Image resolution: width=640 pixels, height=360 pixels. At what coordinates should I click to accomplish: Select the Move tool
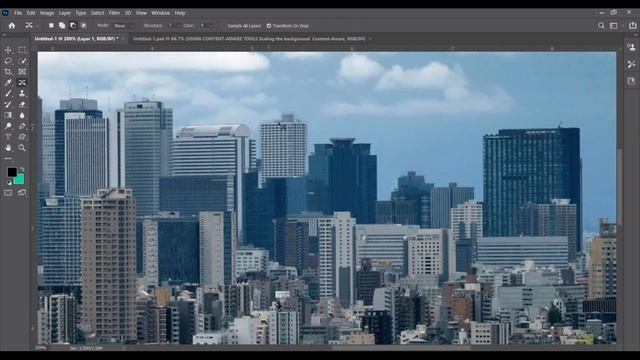(8, 50)
